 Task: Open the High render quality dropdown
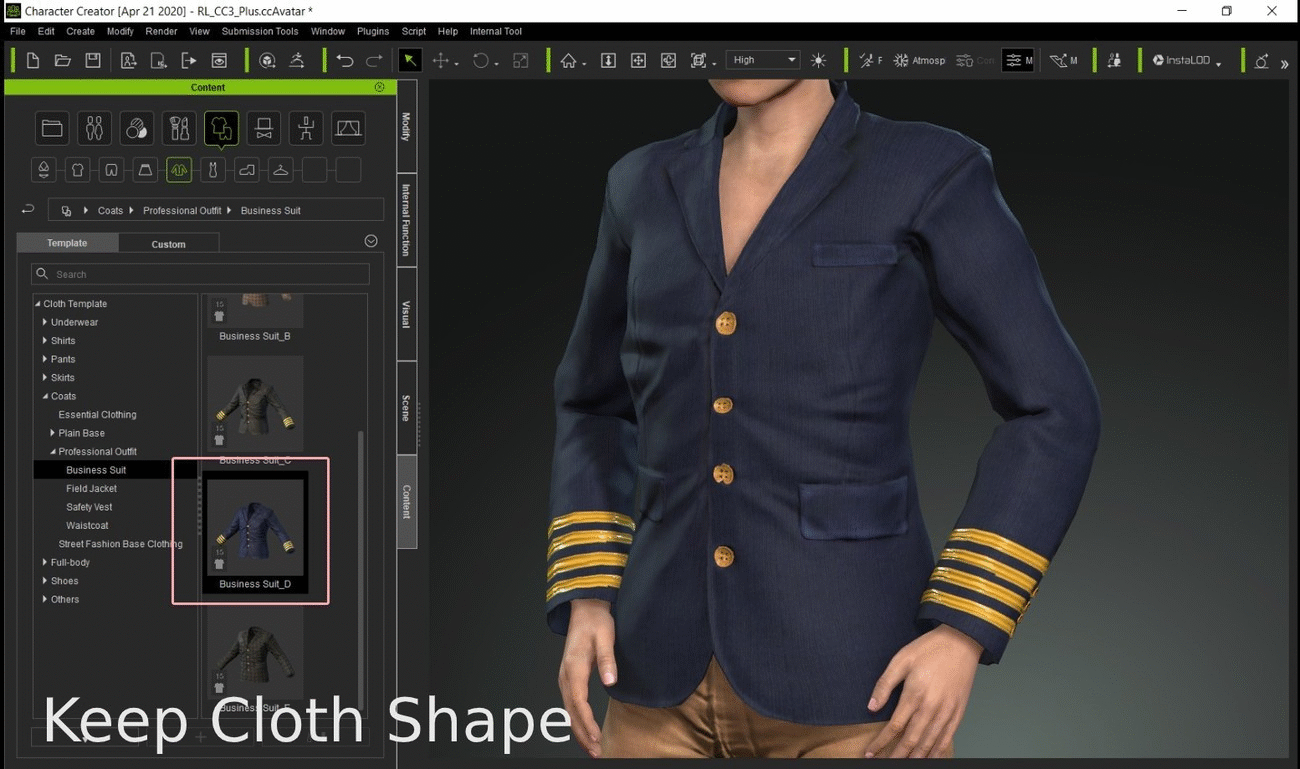pyautogui.click(x=764, y=60)
